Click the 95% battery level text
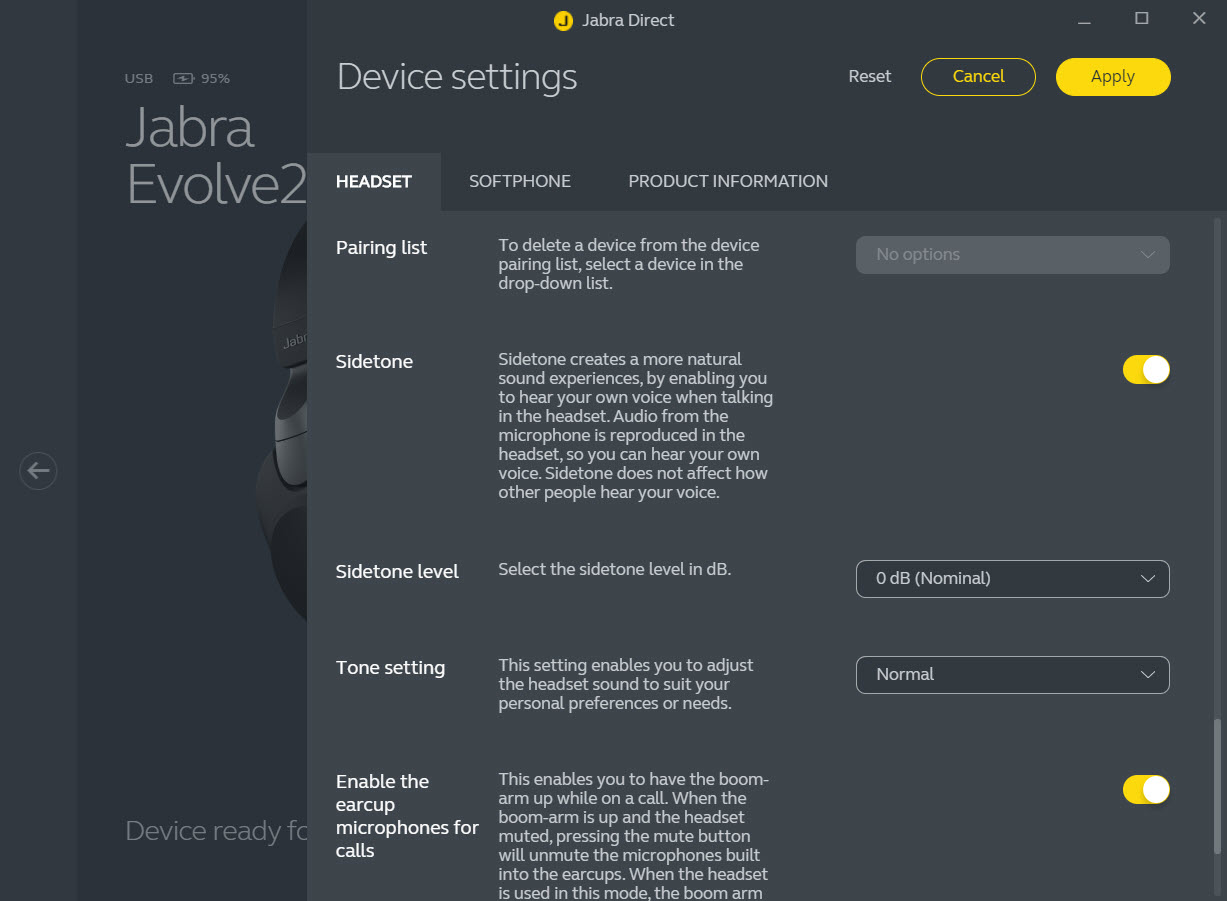 (x=215, y=78)
